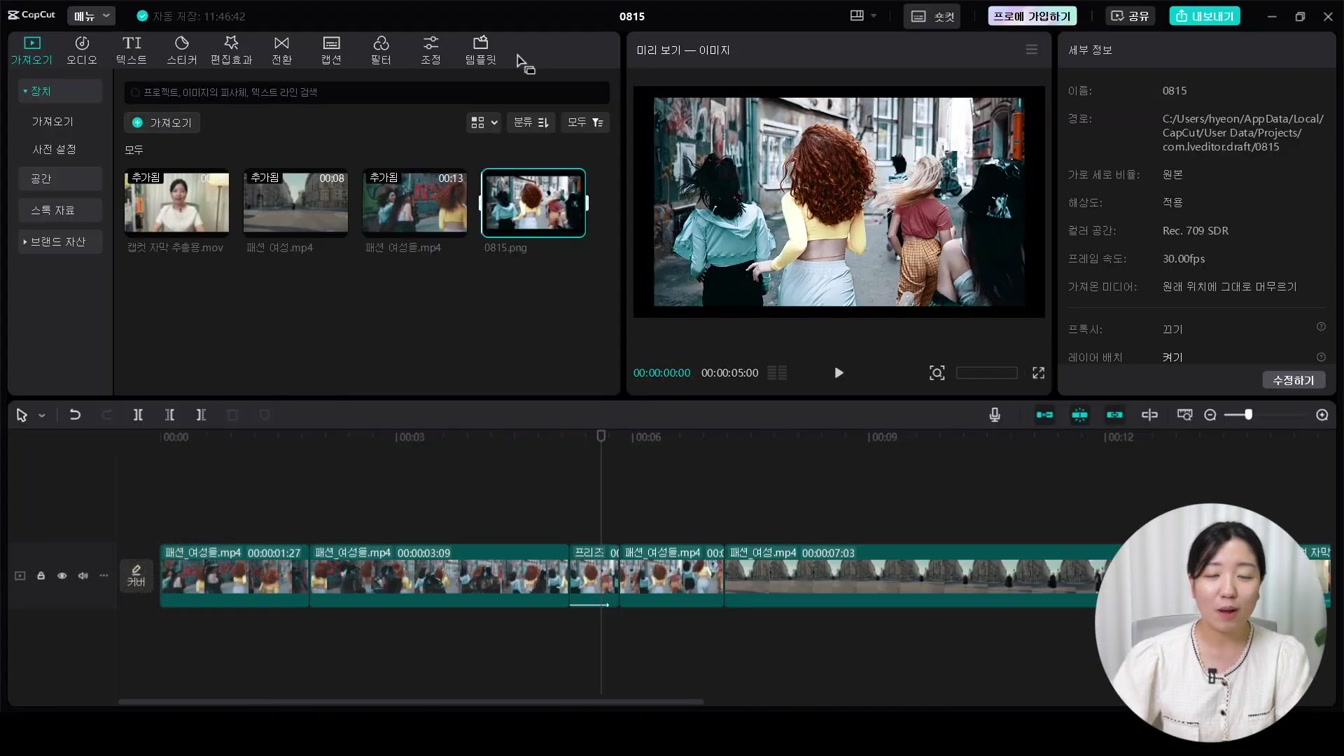
Task: Select 사전 설정 in the sidebar
Action: [x=54, y=149]
